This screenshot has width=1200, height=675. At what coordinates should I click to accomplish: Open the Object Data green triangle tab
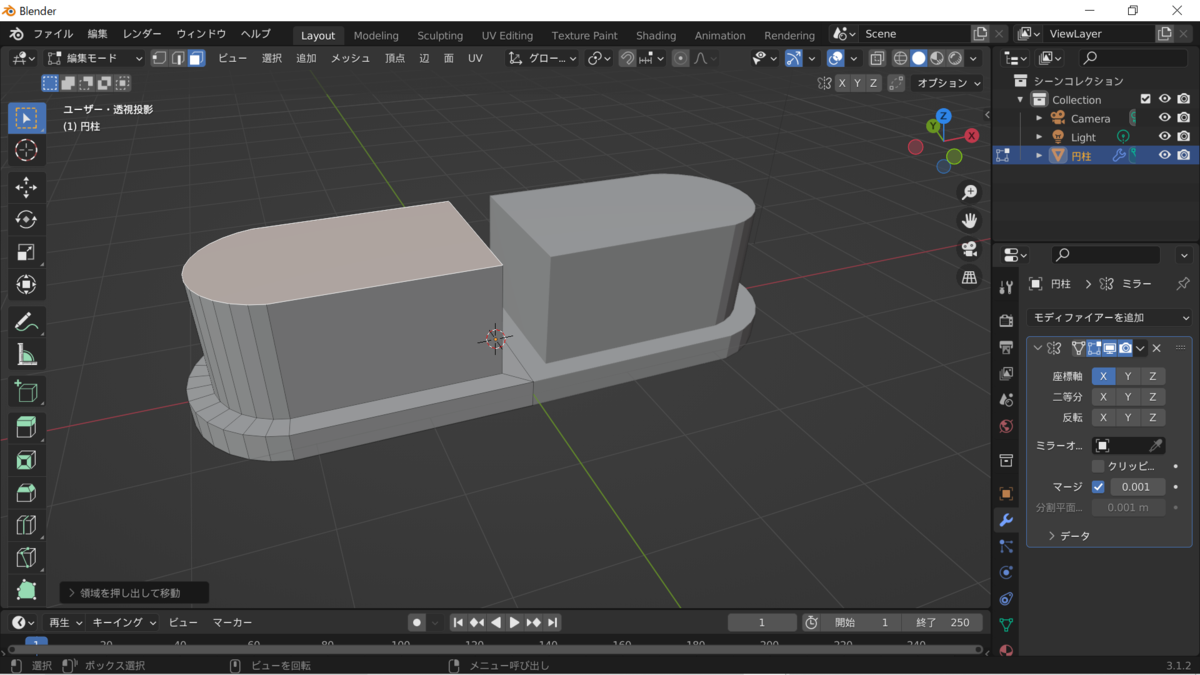(x=1006, y=625)
